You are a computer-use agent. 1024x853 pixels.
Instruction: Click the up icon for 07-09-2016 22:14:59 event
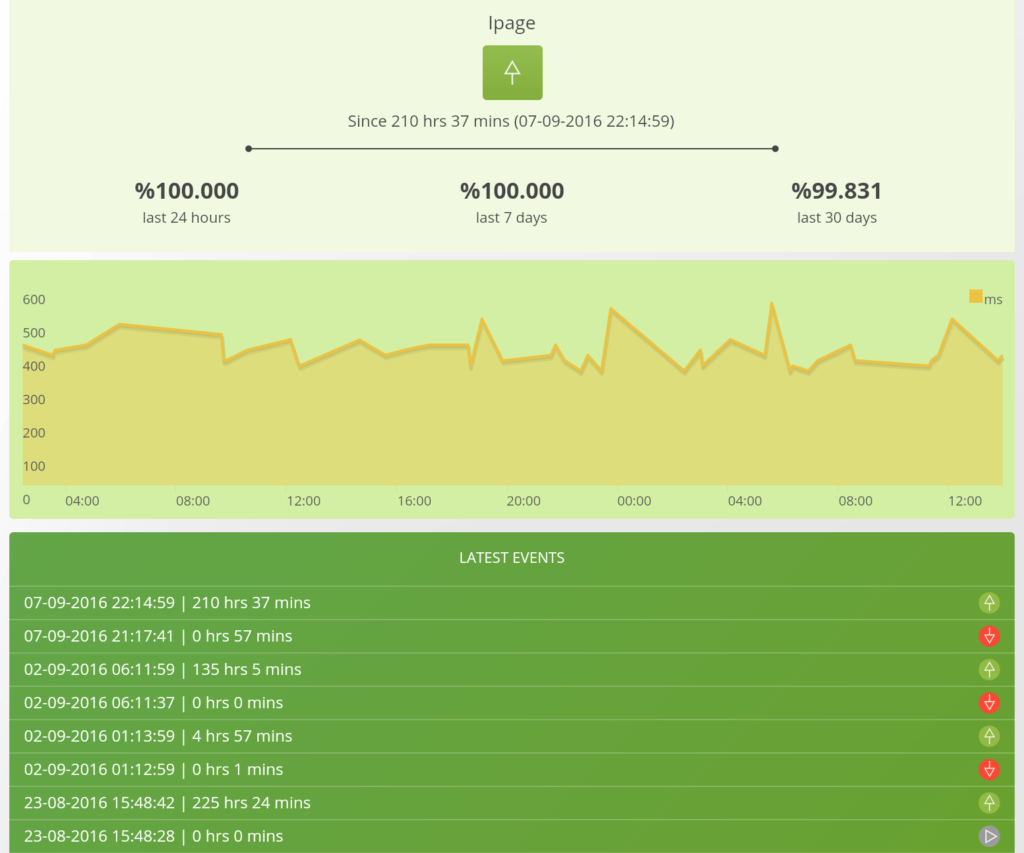pos(989,602)
